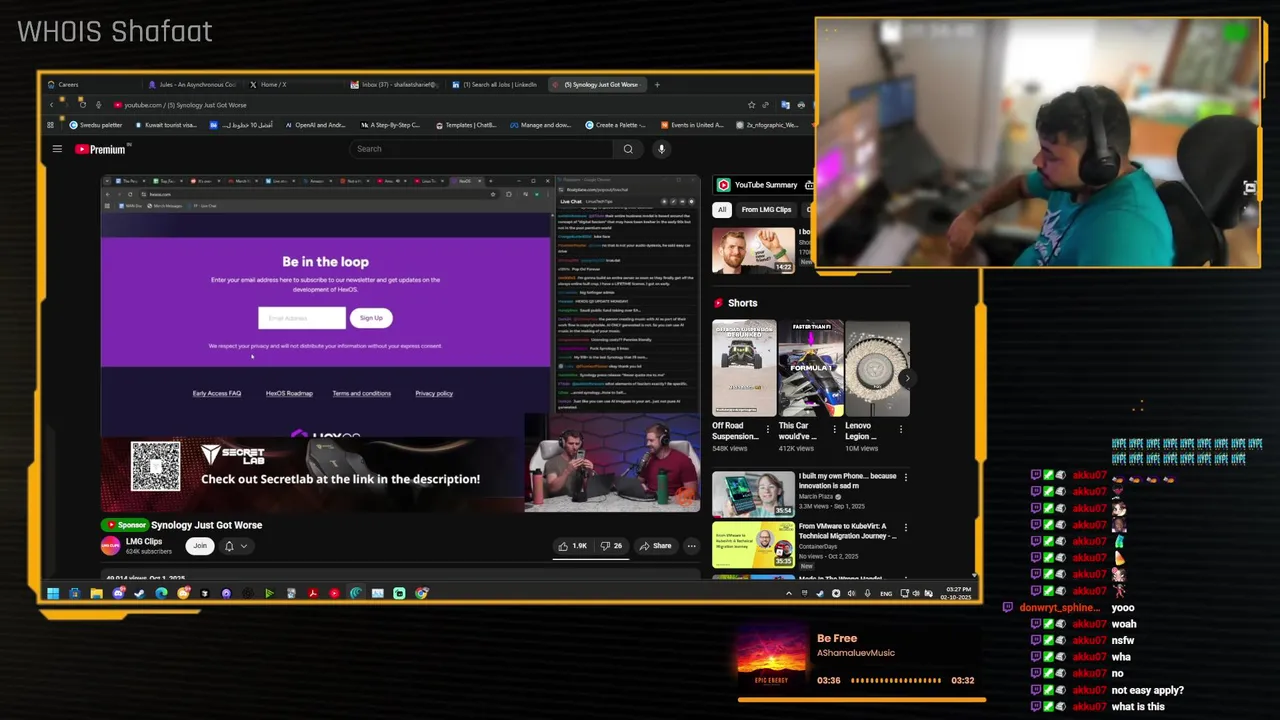Open taskbar clock showing 03:27 PM
The width and height of the screenshot is (1280, 720).
[x=957, y=594]
